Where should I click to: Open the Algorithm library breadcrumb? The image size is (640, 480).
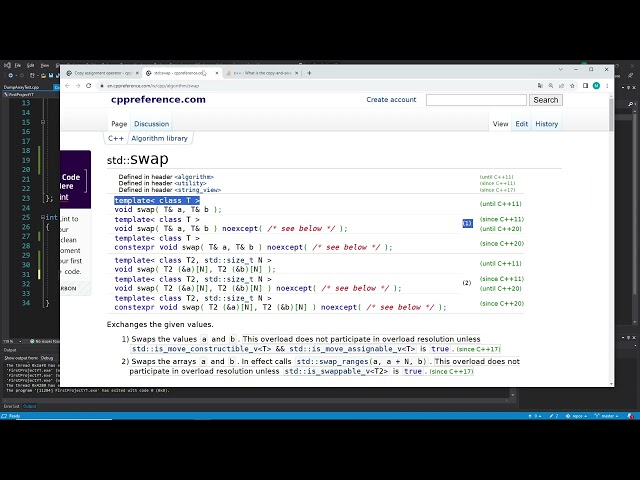[x=160, y=138]
